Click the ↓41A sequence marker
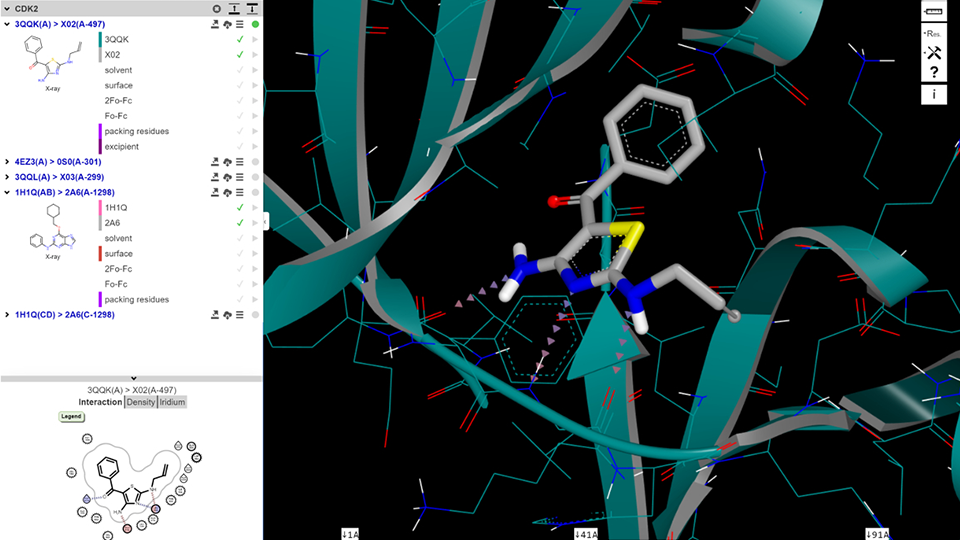Image resolution: width=960 pixels, height=540 pixels. (586, 534)
